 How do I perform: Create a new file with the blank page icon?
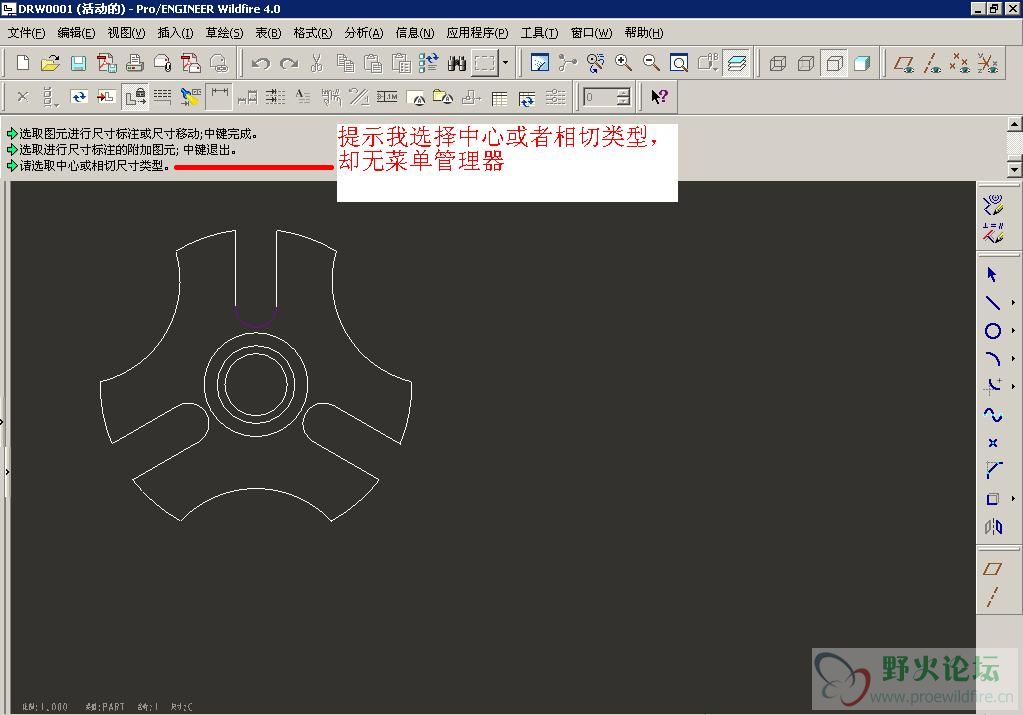(x=22, y=63)
